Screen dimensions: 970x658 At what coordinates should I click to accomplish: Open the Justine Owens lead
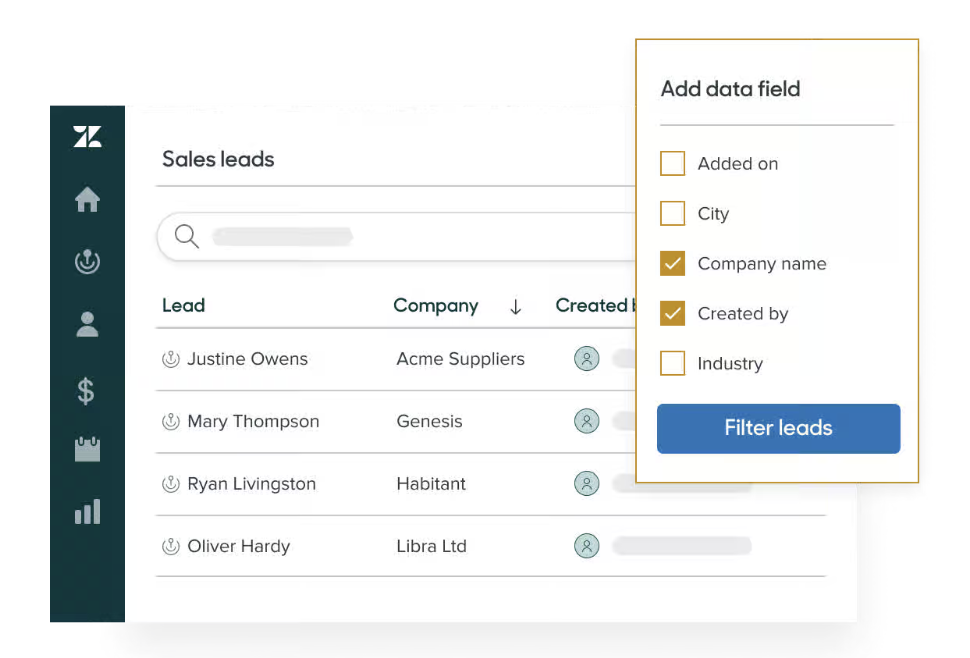pos(247,359)
